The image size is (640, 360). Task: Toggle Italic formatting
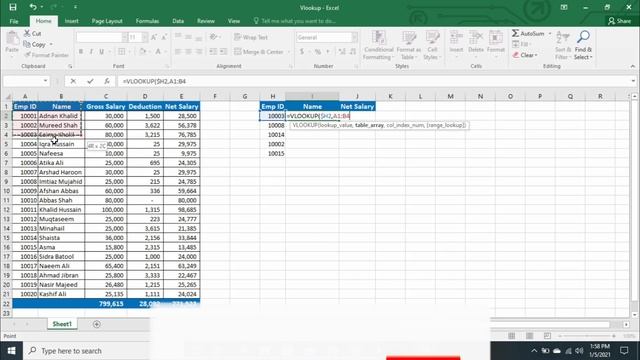click(91, 51)
